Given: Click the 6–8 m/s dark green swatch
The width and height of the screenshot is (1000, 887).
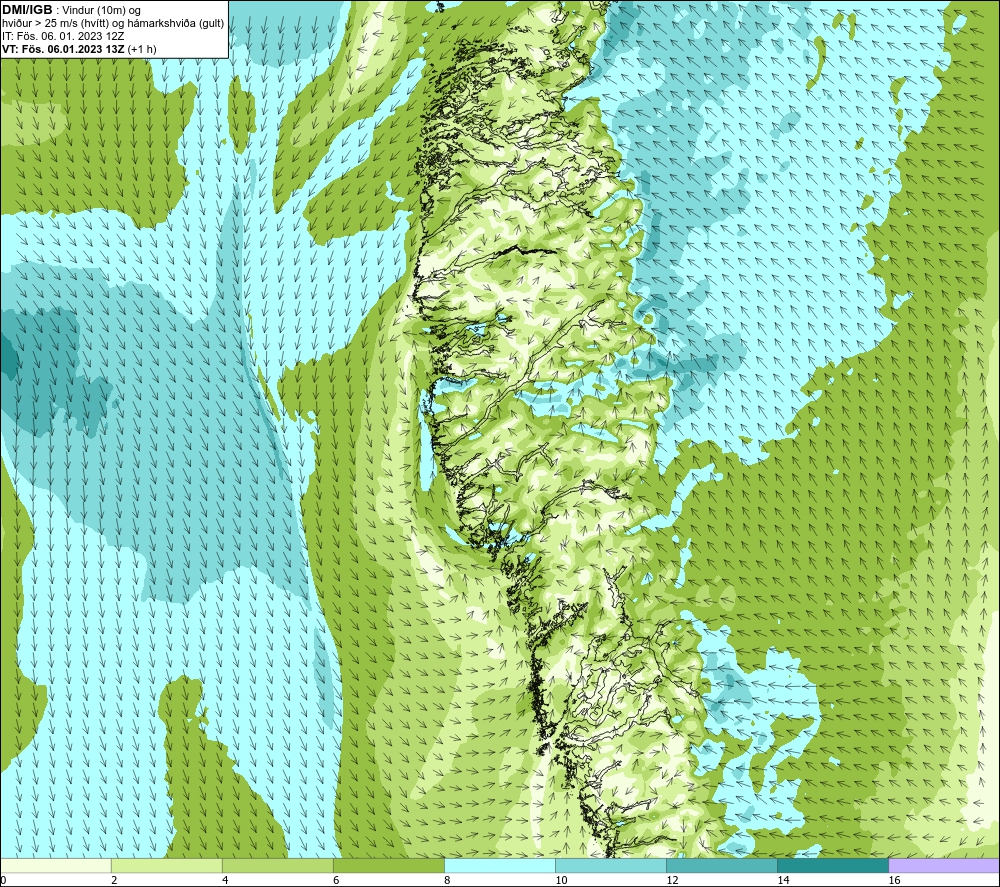Looking at the screenshot, I should [x=388, y=865].
